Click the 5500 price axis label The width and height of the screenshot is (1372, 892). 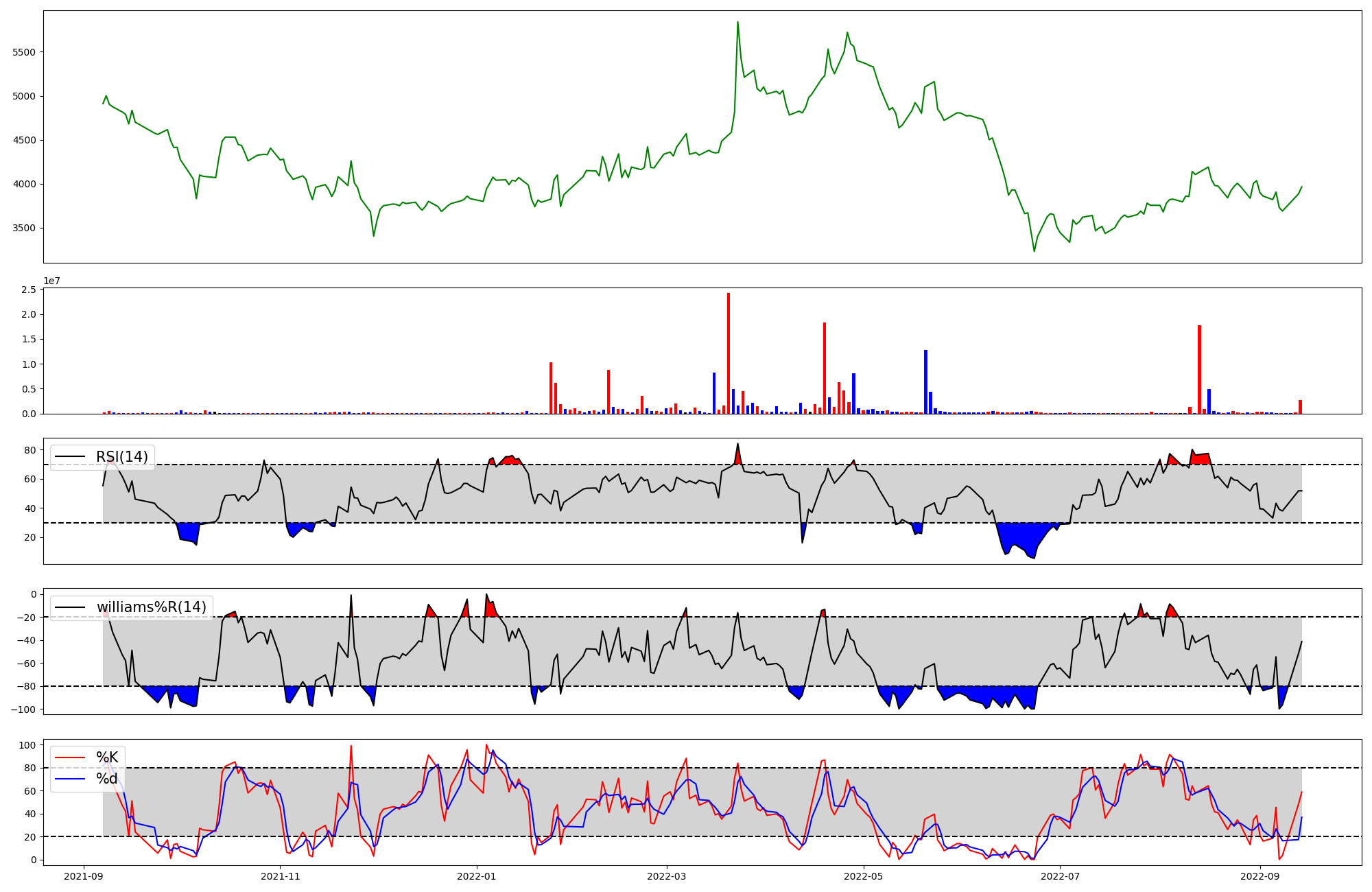24,52
